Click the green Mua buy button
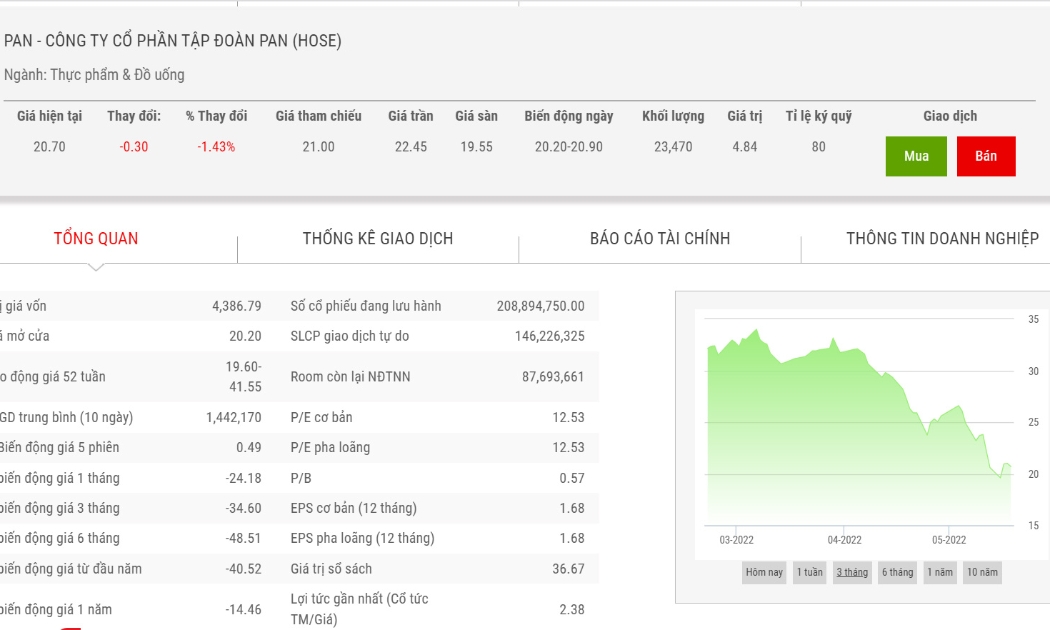The image size is (1050, 630). tap(916, 156)
